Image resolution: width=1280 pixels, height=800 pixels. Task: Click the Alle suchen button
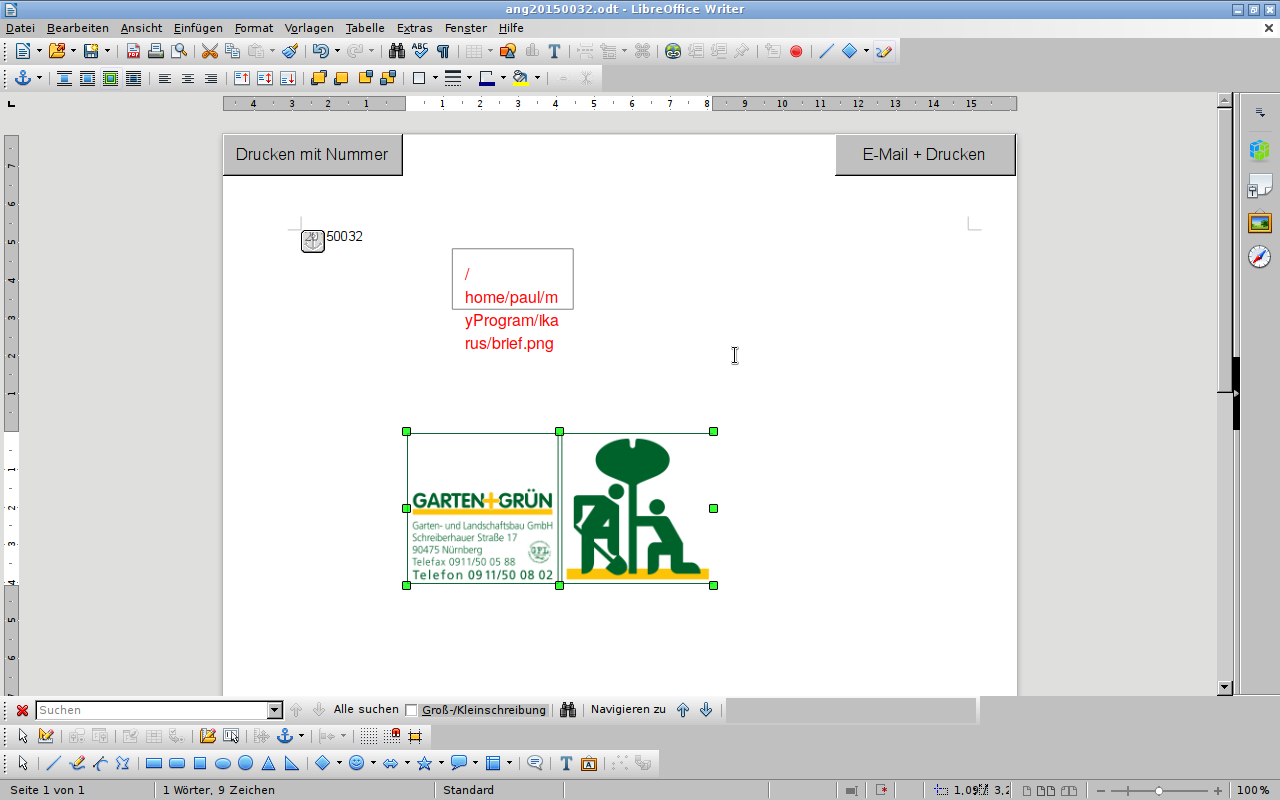[366, 710]
